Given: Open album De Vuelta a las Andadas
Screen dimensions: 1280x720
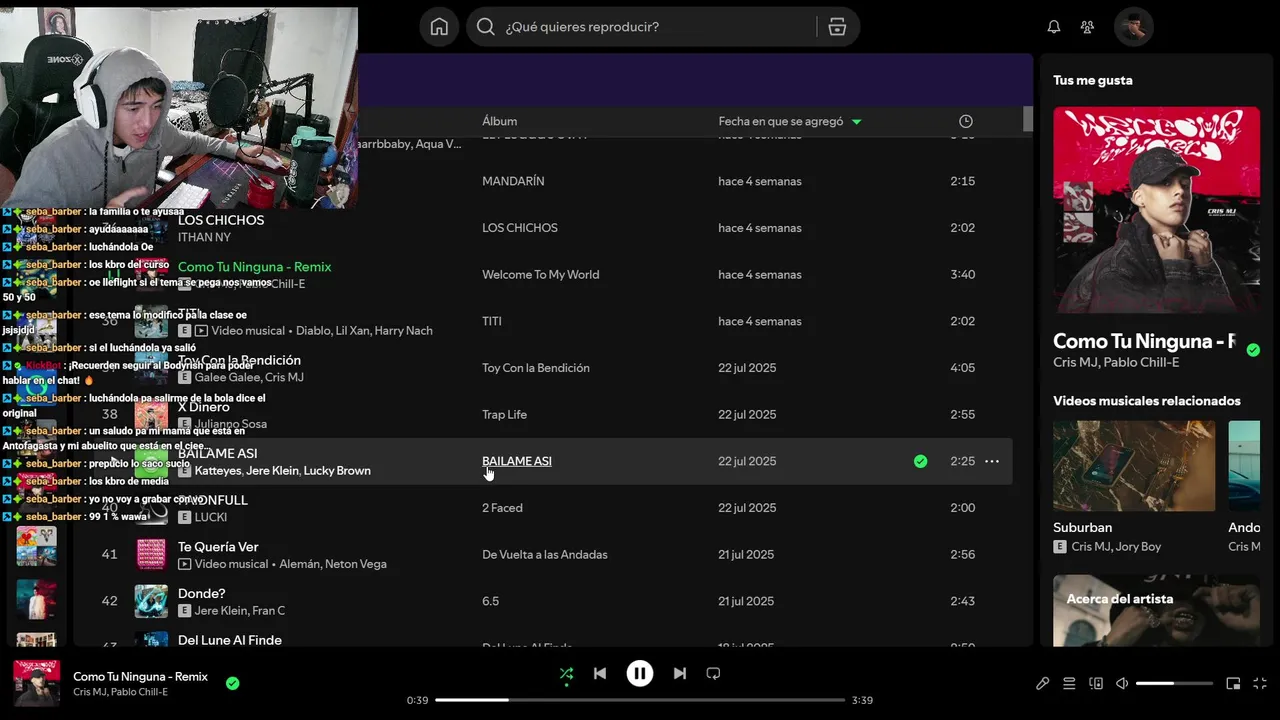Looking at the screenshot, I should [545, 554].
